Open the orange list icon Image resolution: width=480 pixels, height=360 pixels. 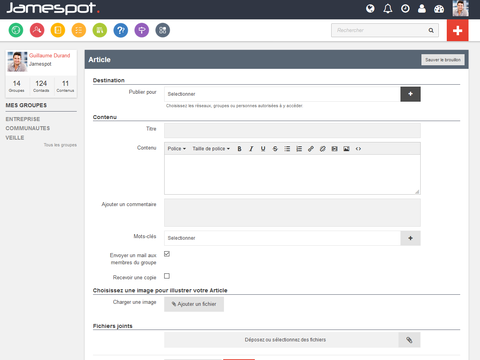coord(79,30)
